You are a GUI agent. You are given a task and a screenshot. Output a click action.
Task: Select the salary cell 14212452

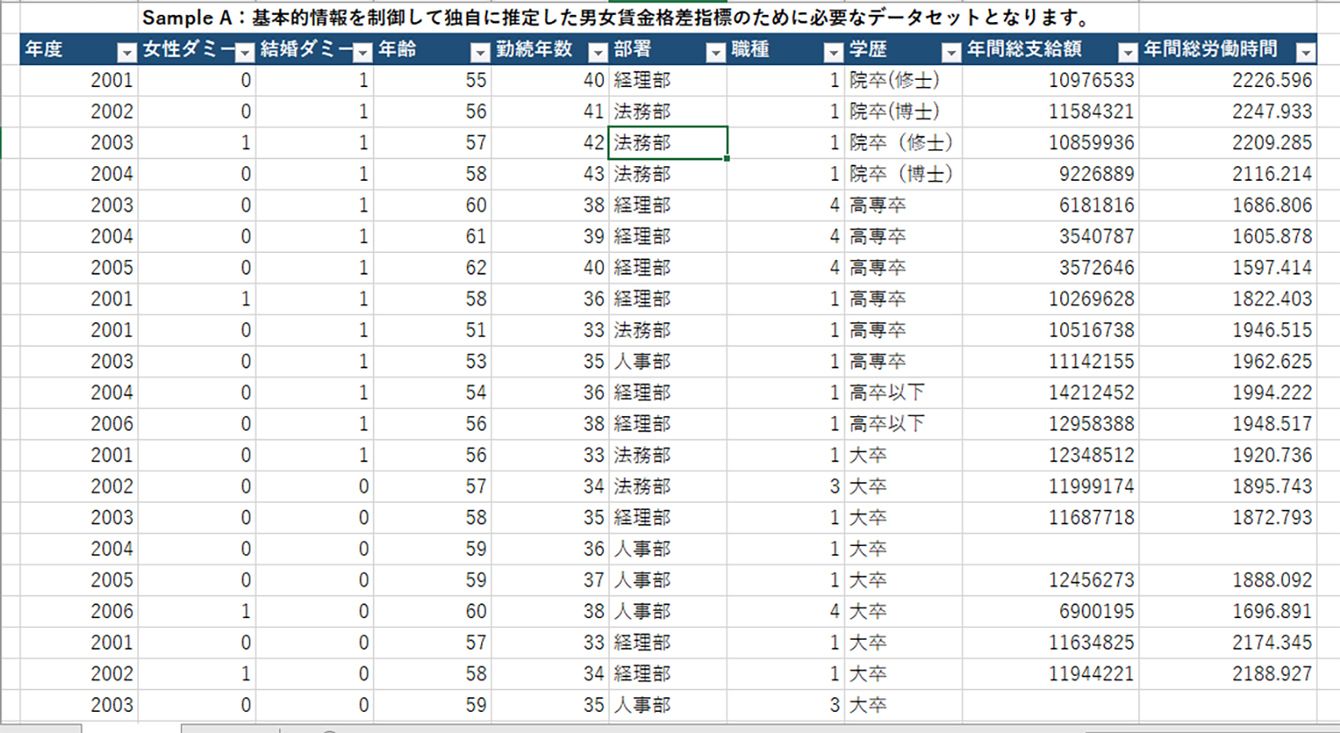(x=1049, y=393)
